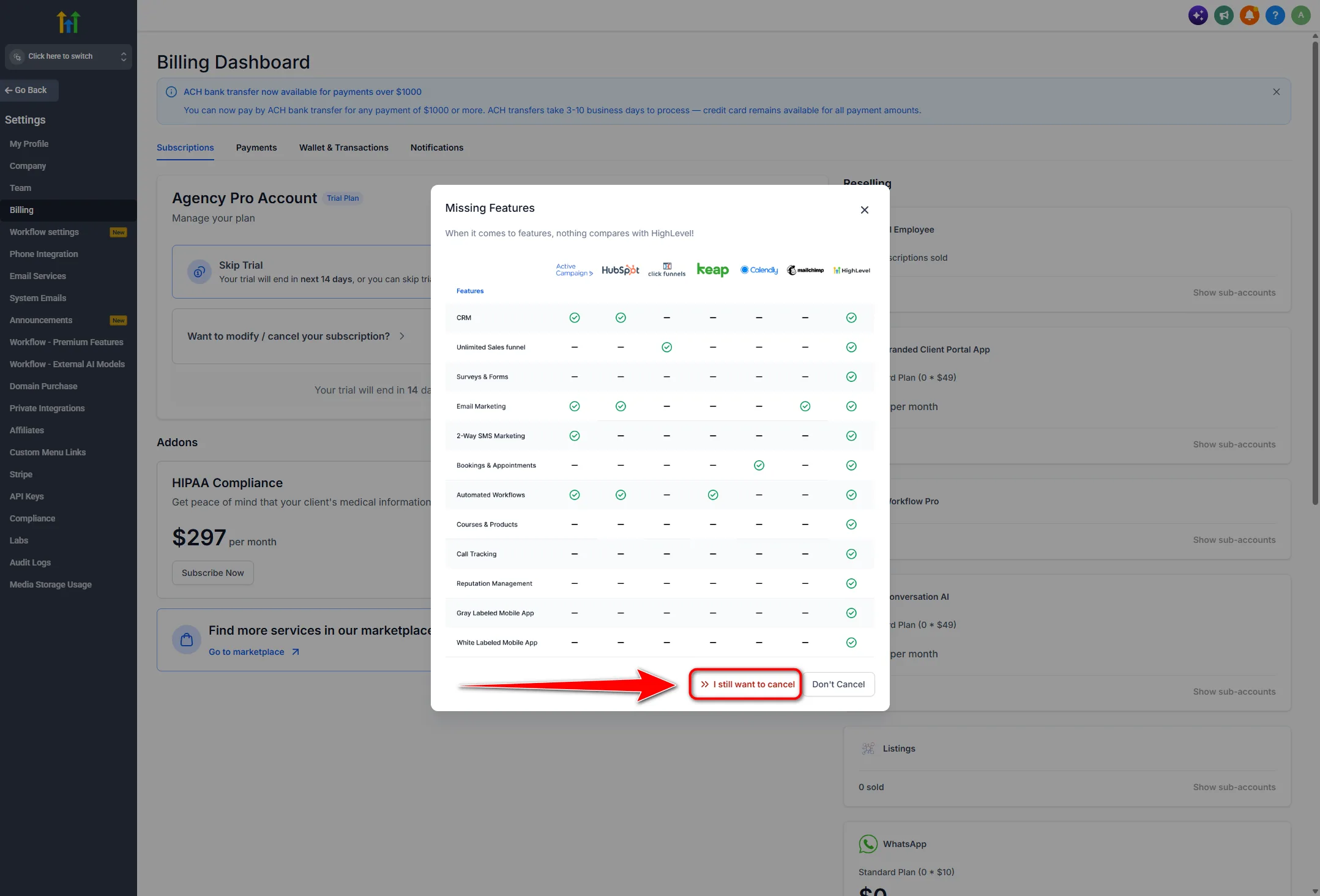Open the AI assistant sparkle icon
The image size is (1320, 896).
1198,15
